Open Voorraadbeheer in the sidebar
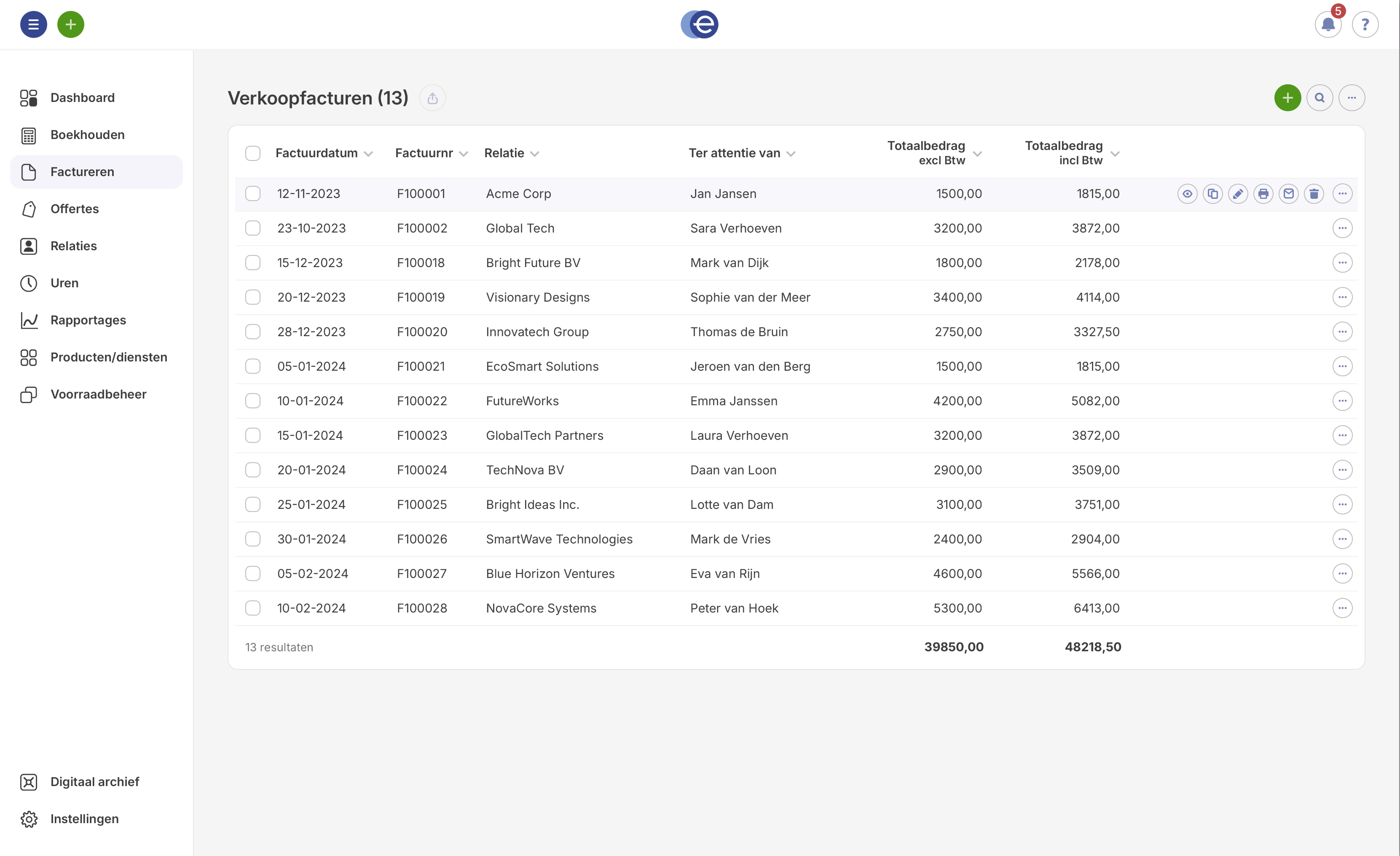Image resolution: width=1400 pixels, height=856 pixels. pyautogui.click(x=97, y=394)
